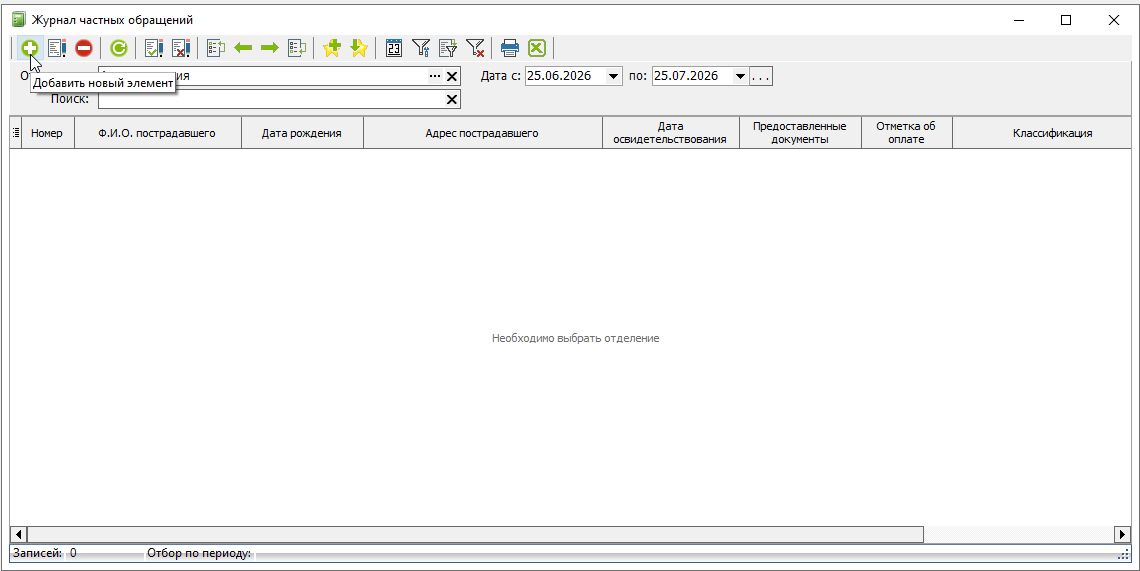Click the horizontal scrollbar right arrow
Viewport: 1140px width, 571px height.
pyautogui.click(x=1122, y=535)
